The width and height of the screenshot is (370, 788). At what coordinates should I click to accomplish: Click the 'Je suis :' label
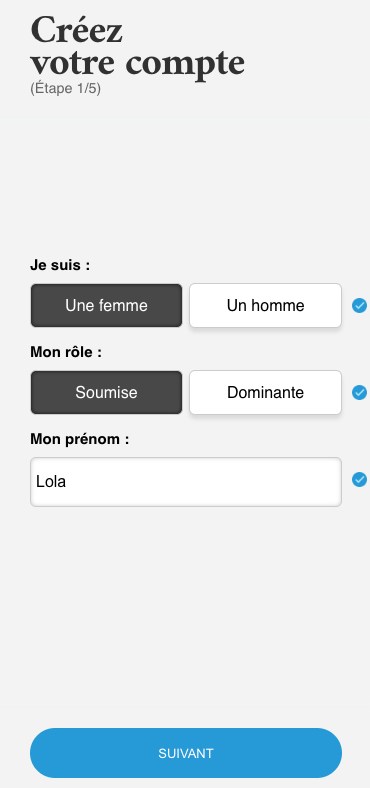[x=60, y=265]
